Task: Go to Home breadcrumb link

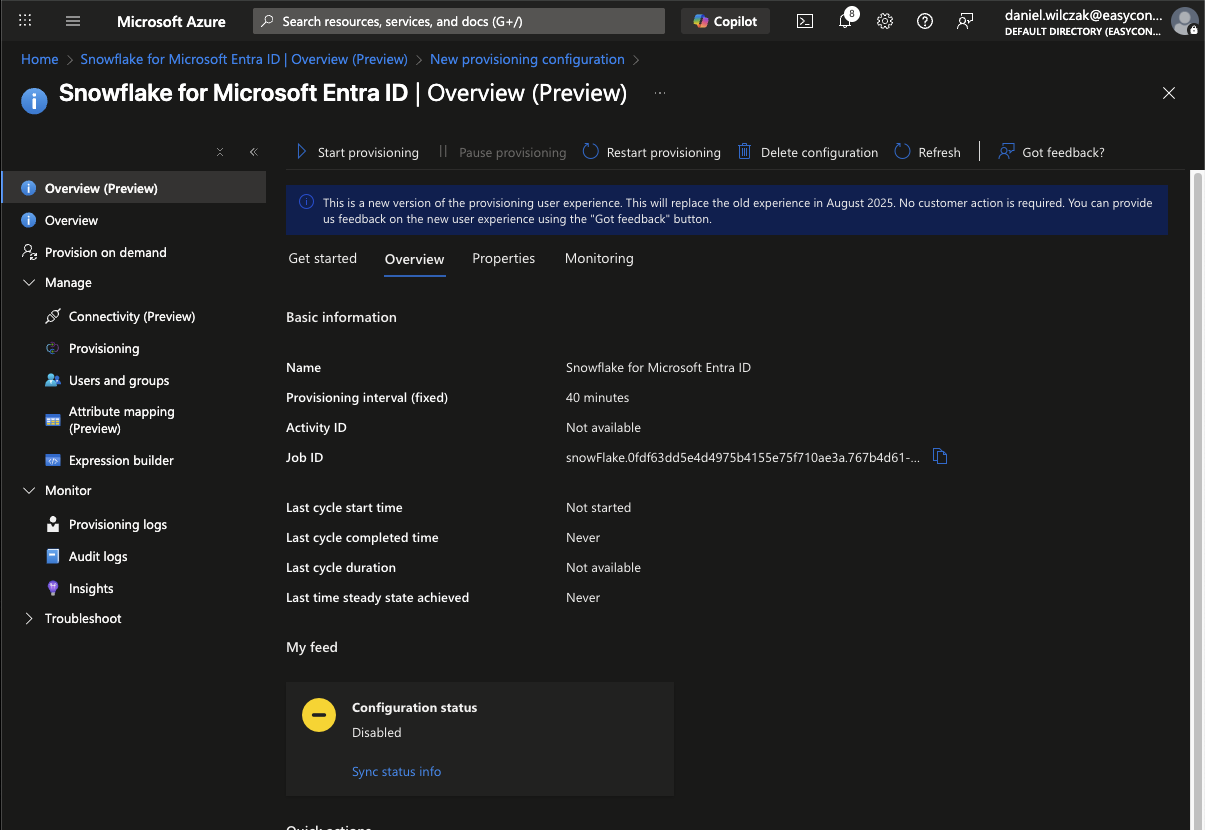Action: [x=40, y=59]
